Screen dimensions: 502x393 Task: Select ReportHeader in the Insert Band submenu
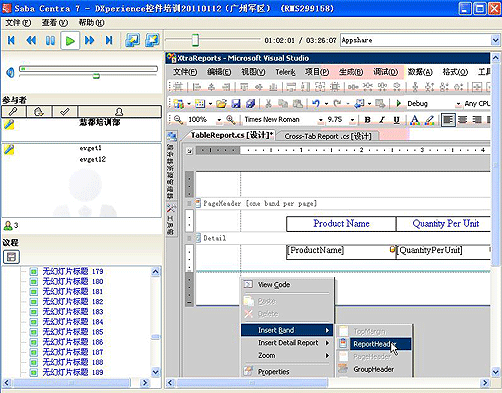[x=375, y=344]
